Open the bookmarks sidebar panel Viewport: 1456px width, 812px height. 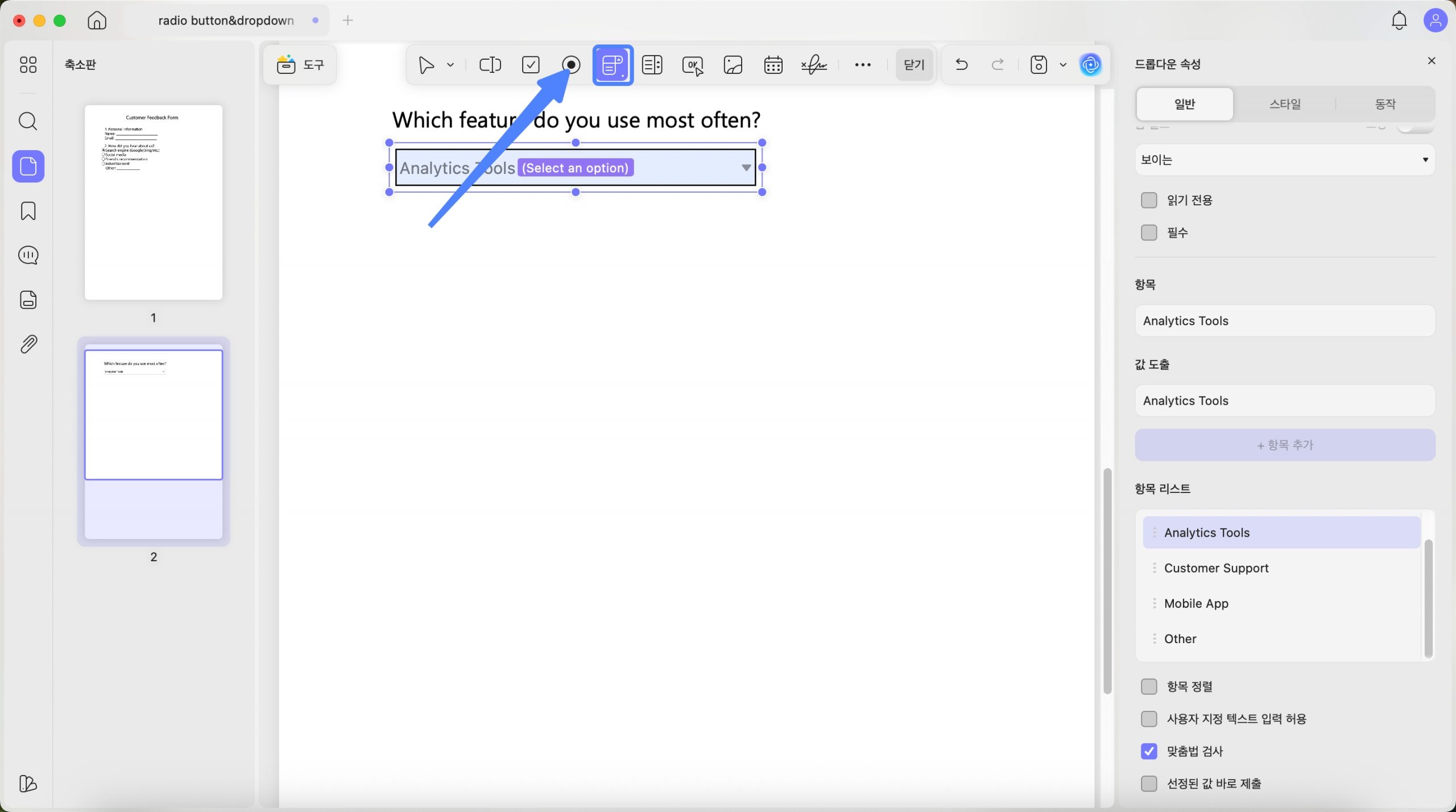(28, 211)
